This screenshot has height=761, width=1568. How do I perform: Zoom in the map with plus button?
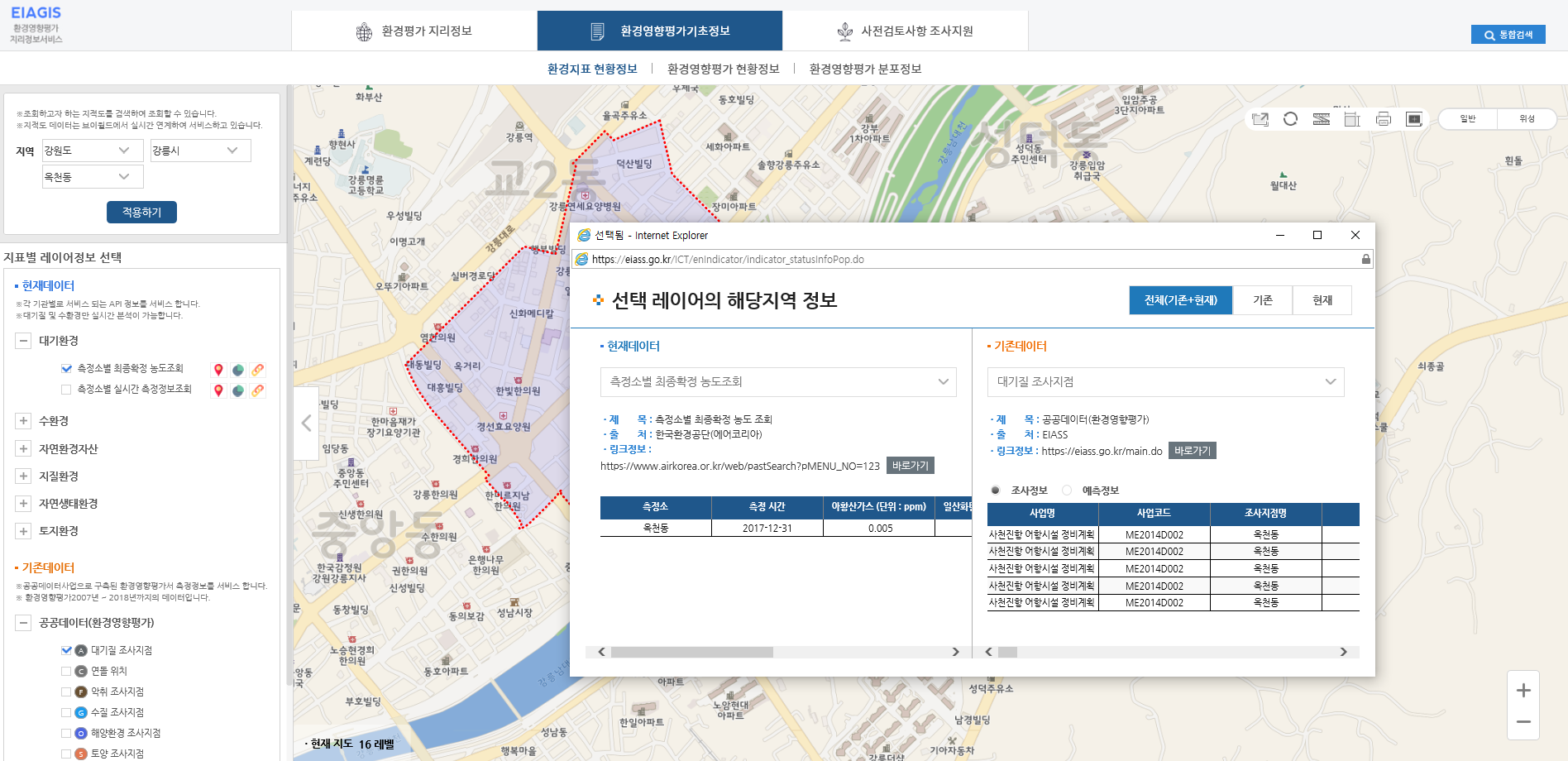1523,691
